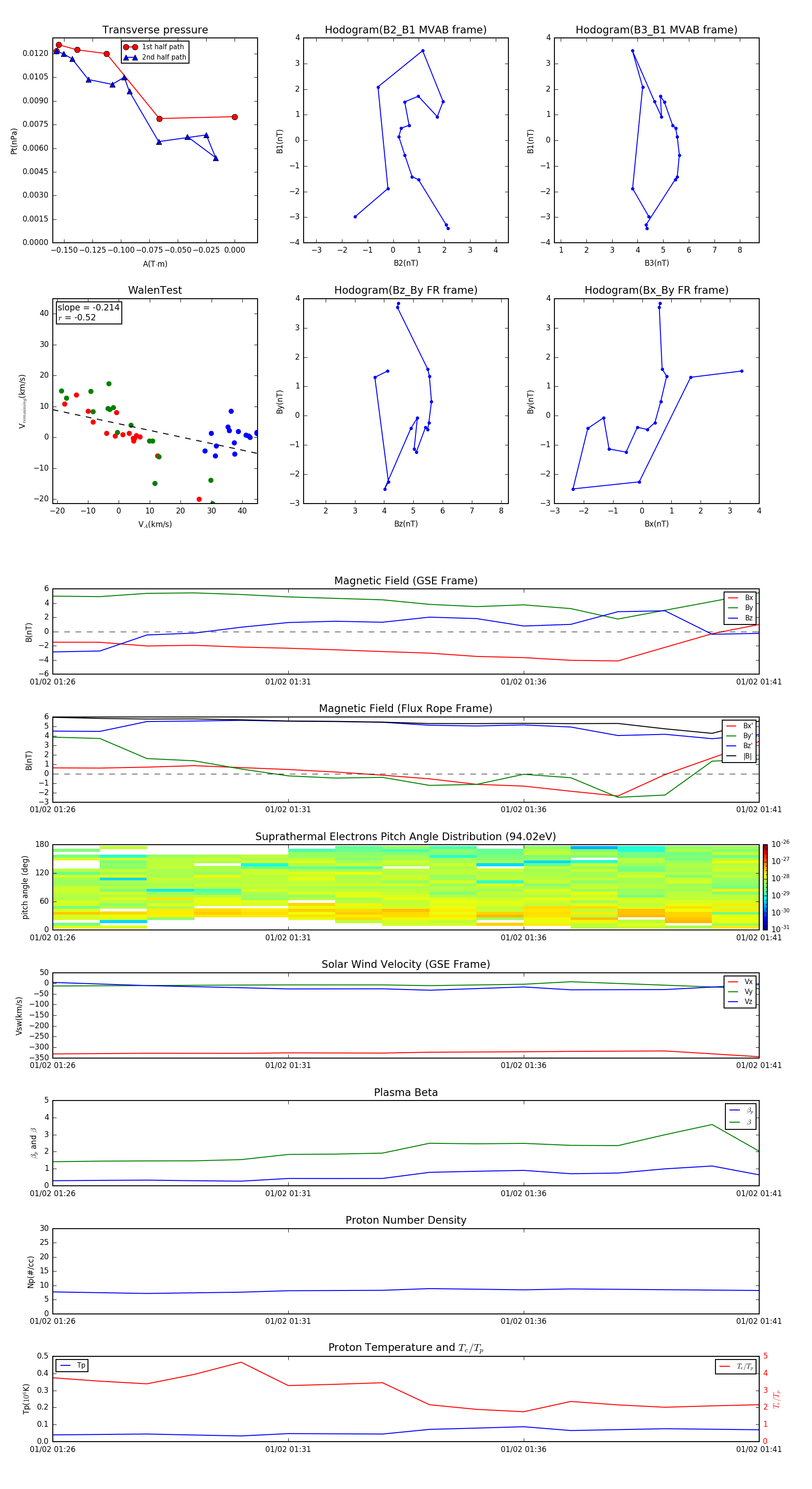Screen dimensions: 812x1489
Task: Click the "Plasma Beta" plot title
Action: point(406,1092)
